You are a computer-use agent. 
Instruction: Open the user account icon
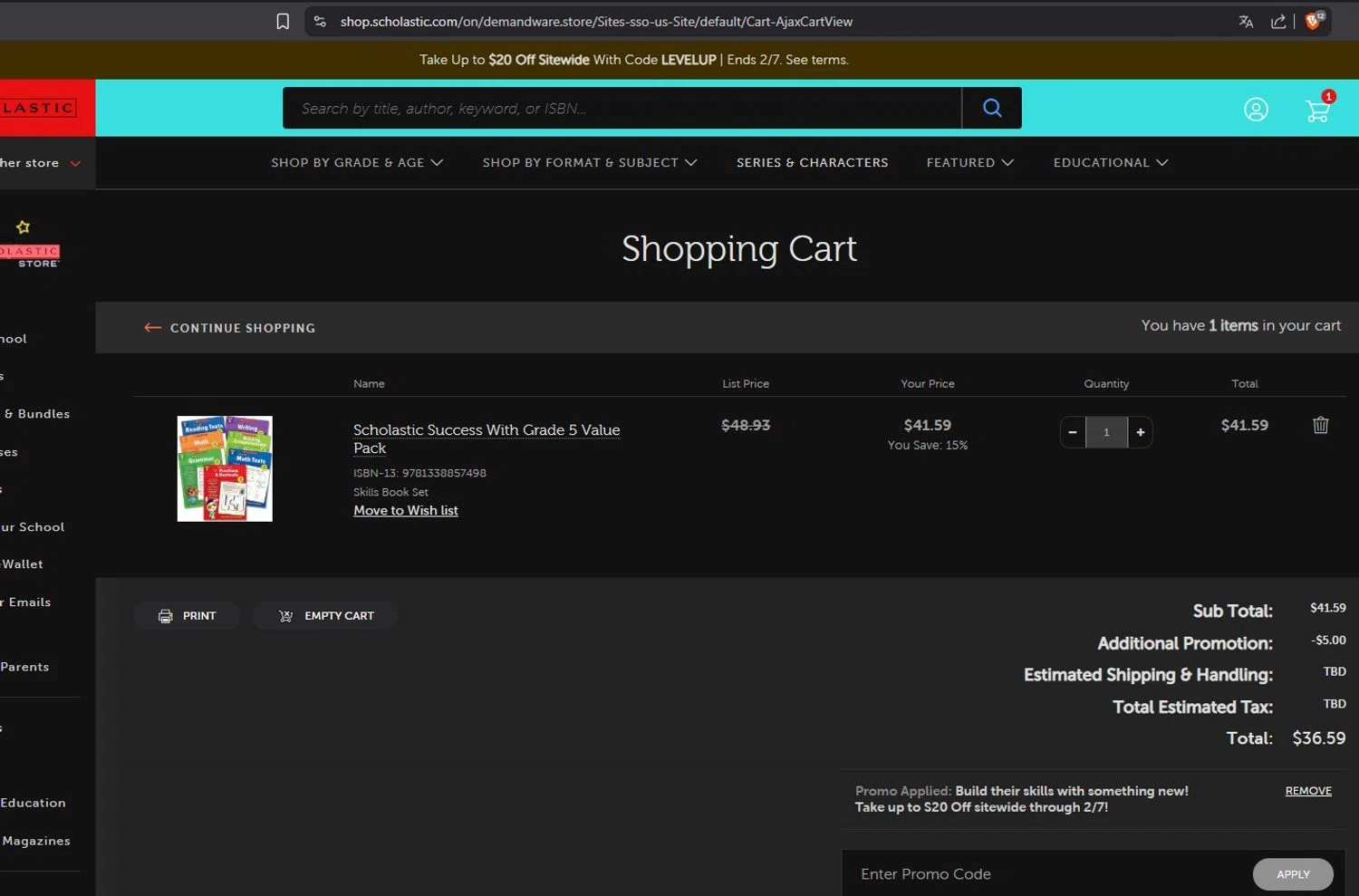(1256, 110)
